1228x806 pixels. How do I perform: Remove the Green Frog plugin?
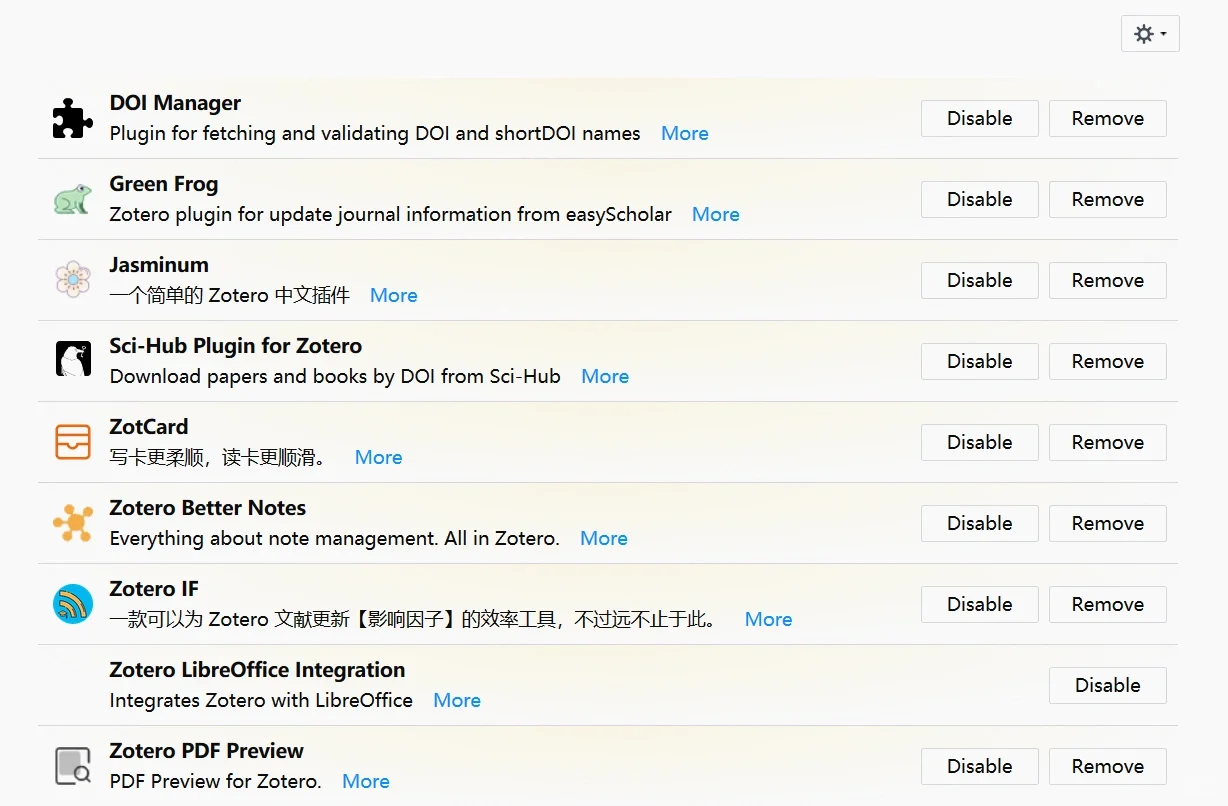point(1107,199)
